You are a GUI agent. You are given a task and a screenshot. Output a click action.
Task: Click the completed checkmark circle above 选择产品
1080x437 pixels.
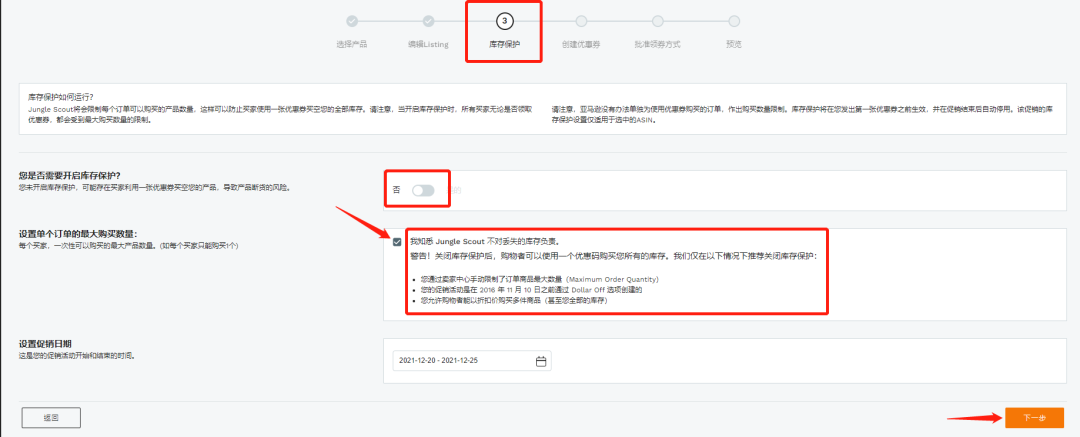coord(352,21)
